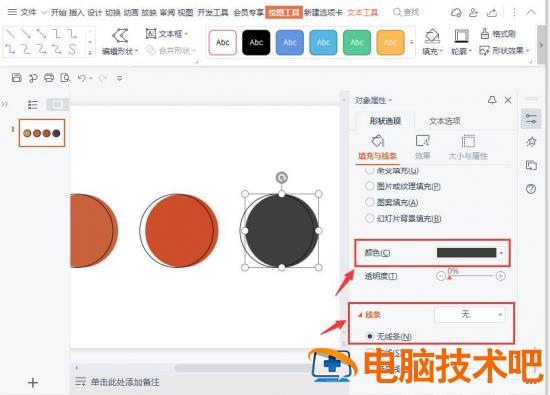The height and width of the screenshot is (395, 550).
Task: Open the 设计 ribbon tab
Action: [95, 13]
